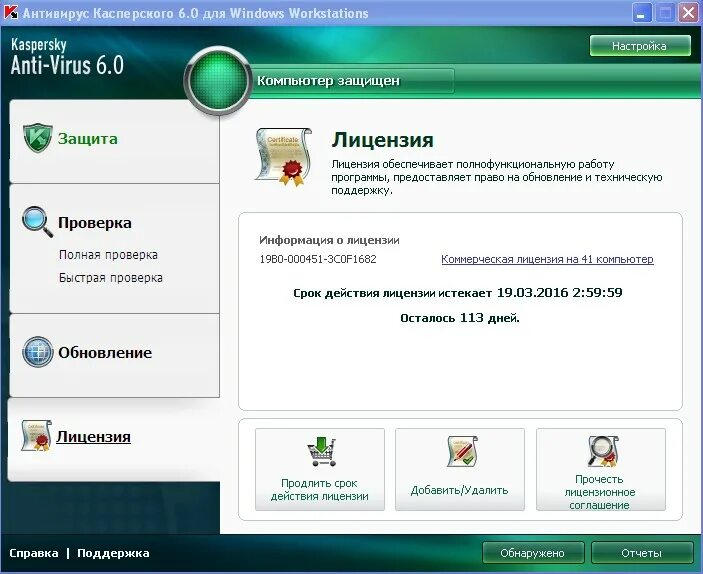Click the shopping cart renew icon
The height and width of the screenshot is (574, 703).
point(321,452)
